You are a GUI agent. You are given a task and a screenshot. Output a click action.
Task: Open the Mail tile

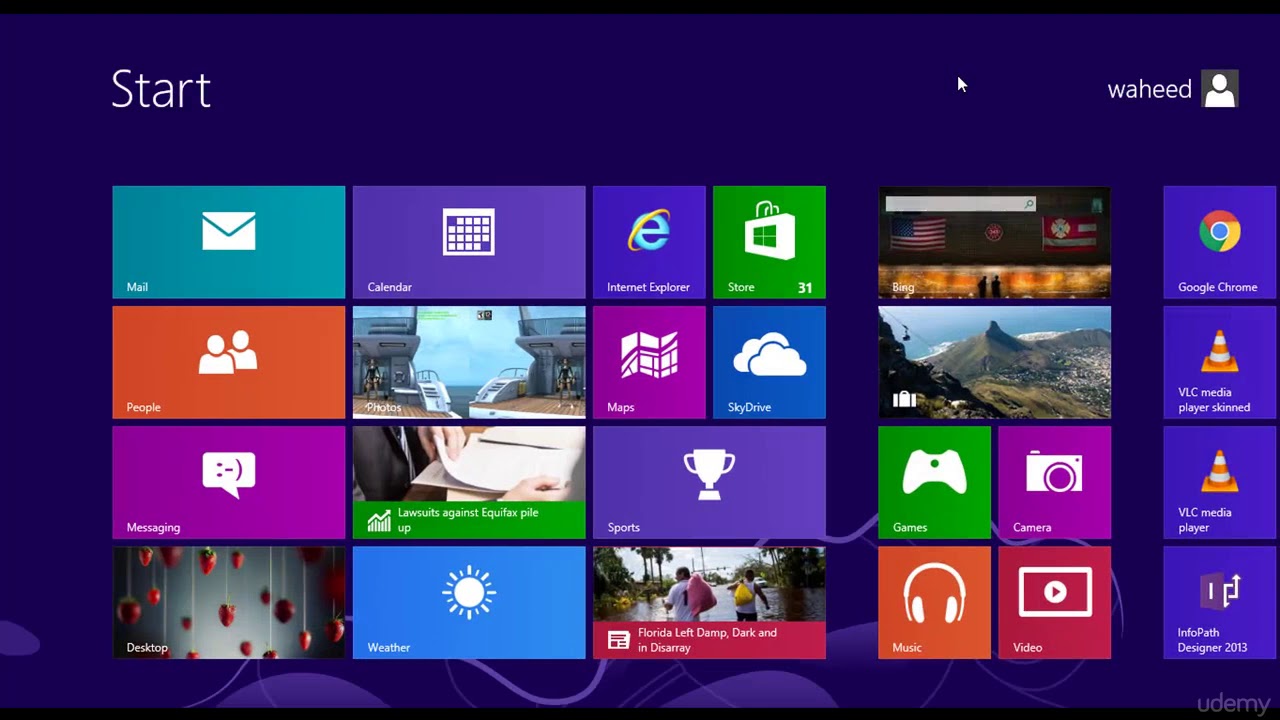click(x=229, y=242)
